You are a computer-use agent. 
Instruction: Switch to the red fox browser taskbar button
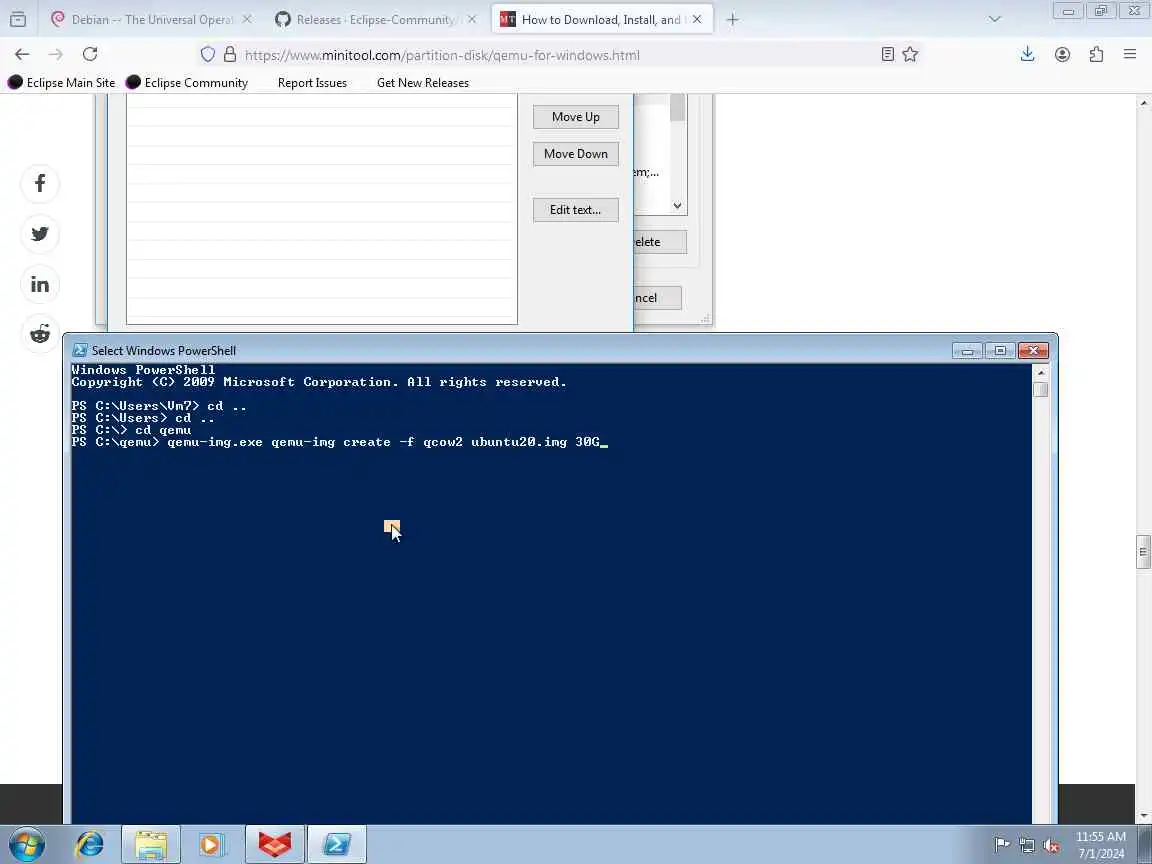(x=275, y=844)
